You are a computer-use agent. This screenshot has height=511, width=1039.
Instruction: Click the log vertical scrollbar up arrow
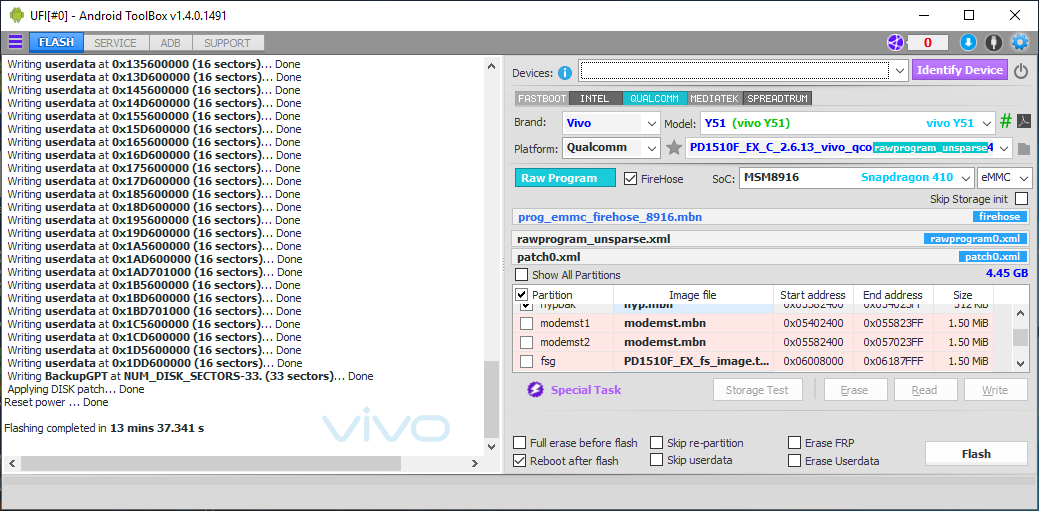(491, 66)
